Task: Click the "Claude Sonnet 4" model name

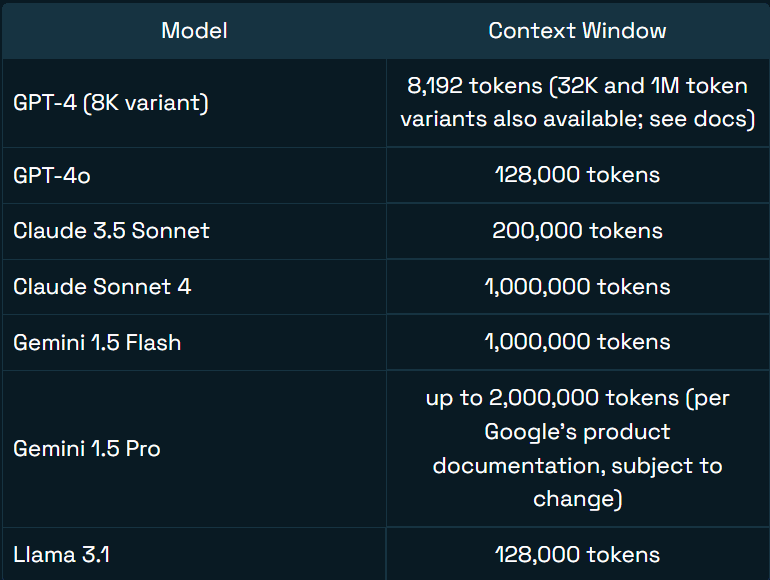Action: tap(102, 287)
